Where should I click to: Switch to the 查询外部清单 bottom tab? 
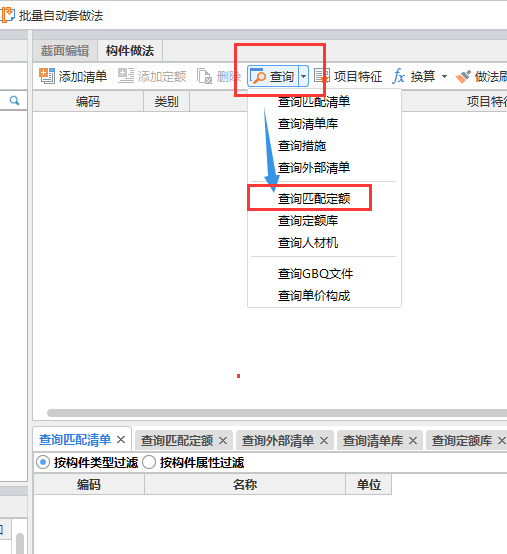click(278, 441)
